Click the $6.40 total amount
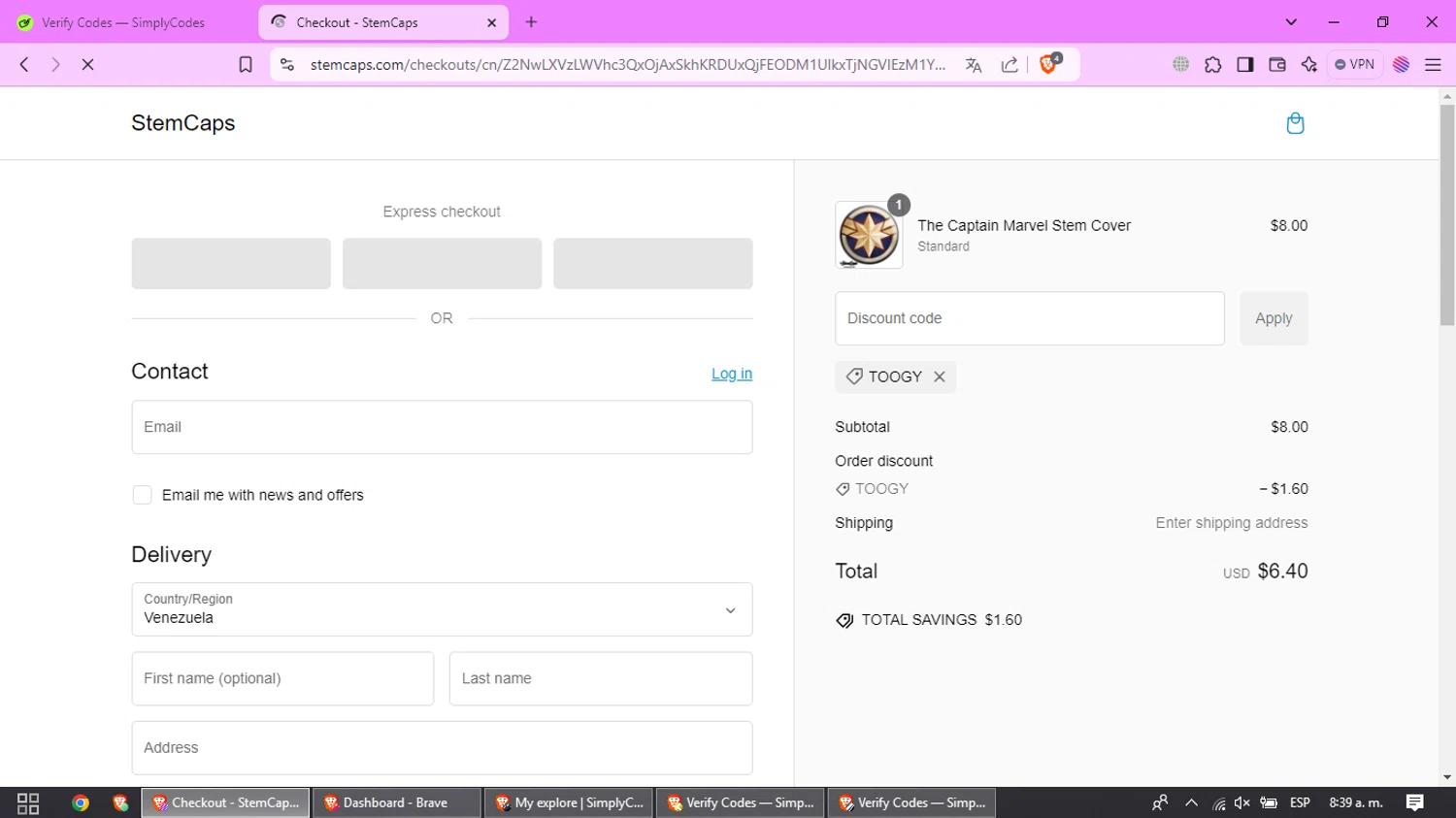 (x=1282, y=572)
